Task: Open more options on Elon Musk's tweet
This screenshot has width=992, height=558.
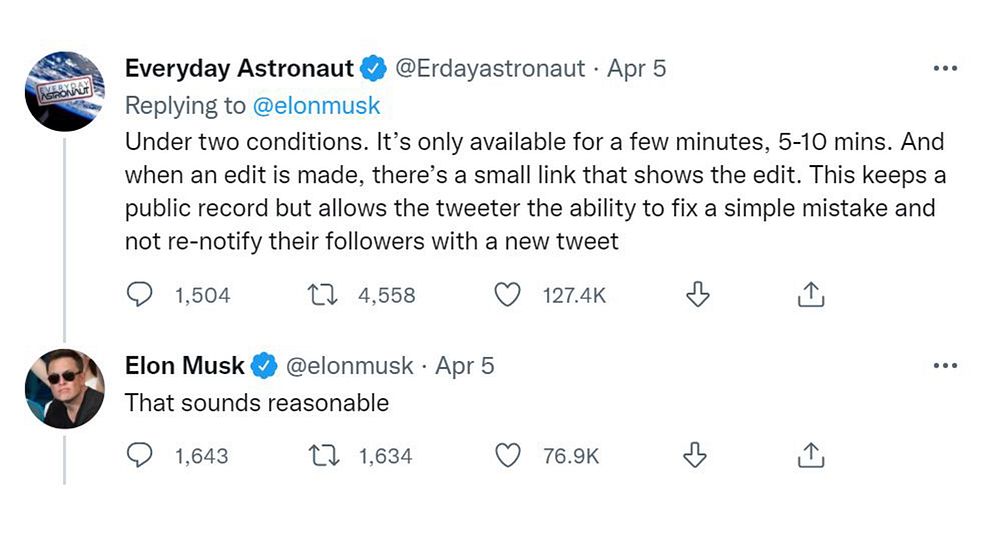Action: pos(944,366)
